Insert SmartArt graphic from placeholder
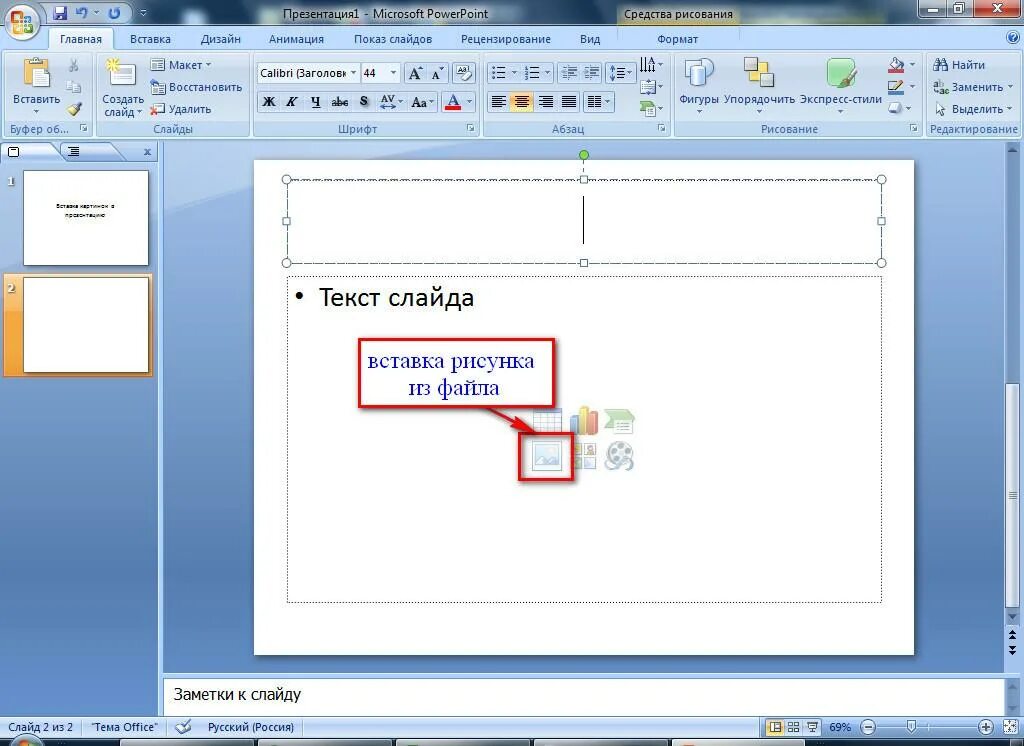 click(619, 421)
